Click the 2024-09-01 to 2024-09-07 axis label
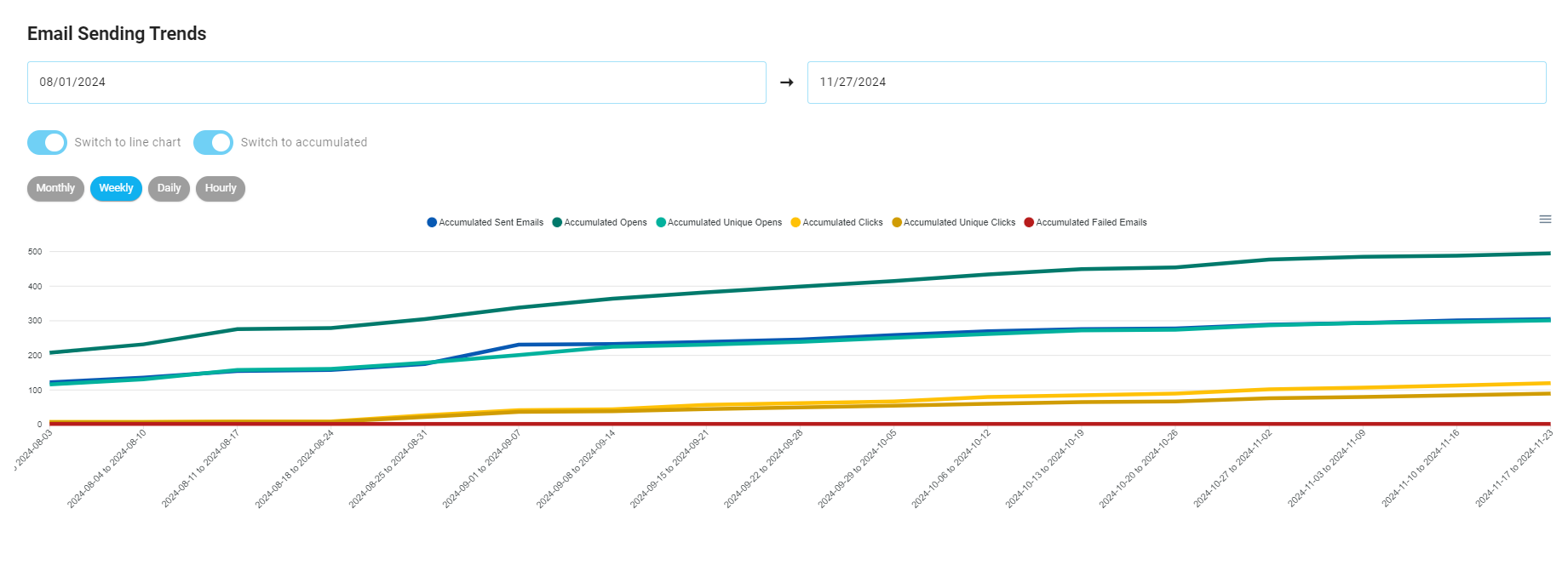 pyautogui.click(x=482, y=469)
